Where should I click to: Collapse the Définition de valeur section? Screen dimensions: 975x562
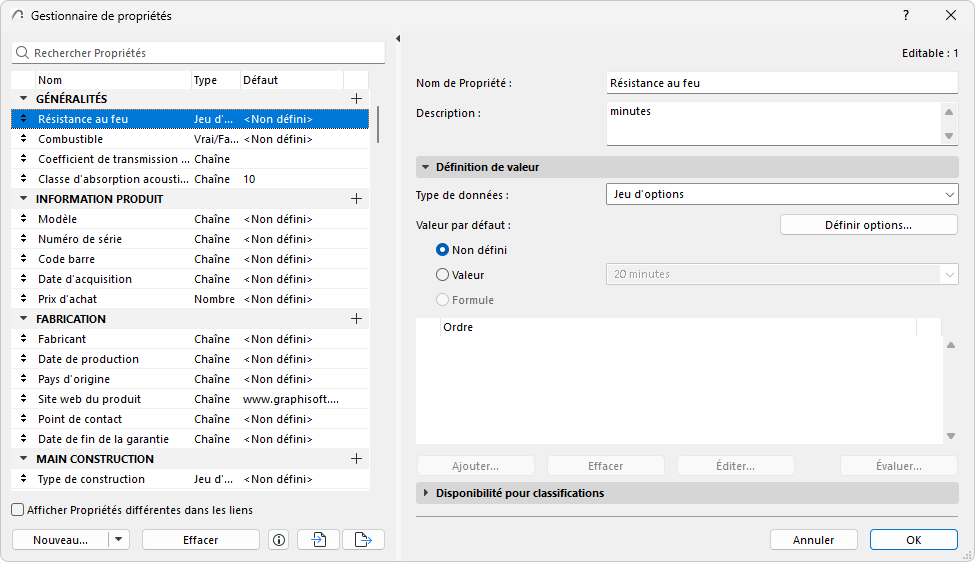(427, 167)
